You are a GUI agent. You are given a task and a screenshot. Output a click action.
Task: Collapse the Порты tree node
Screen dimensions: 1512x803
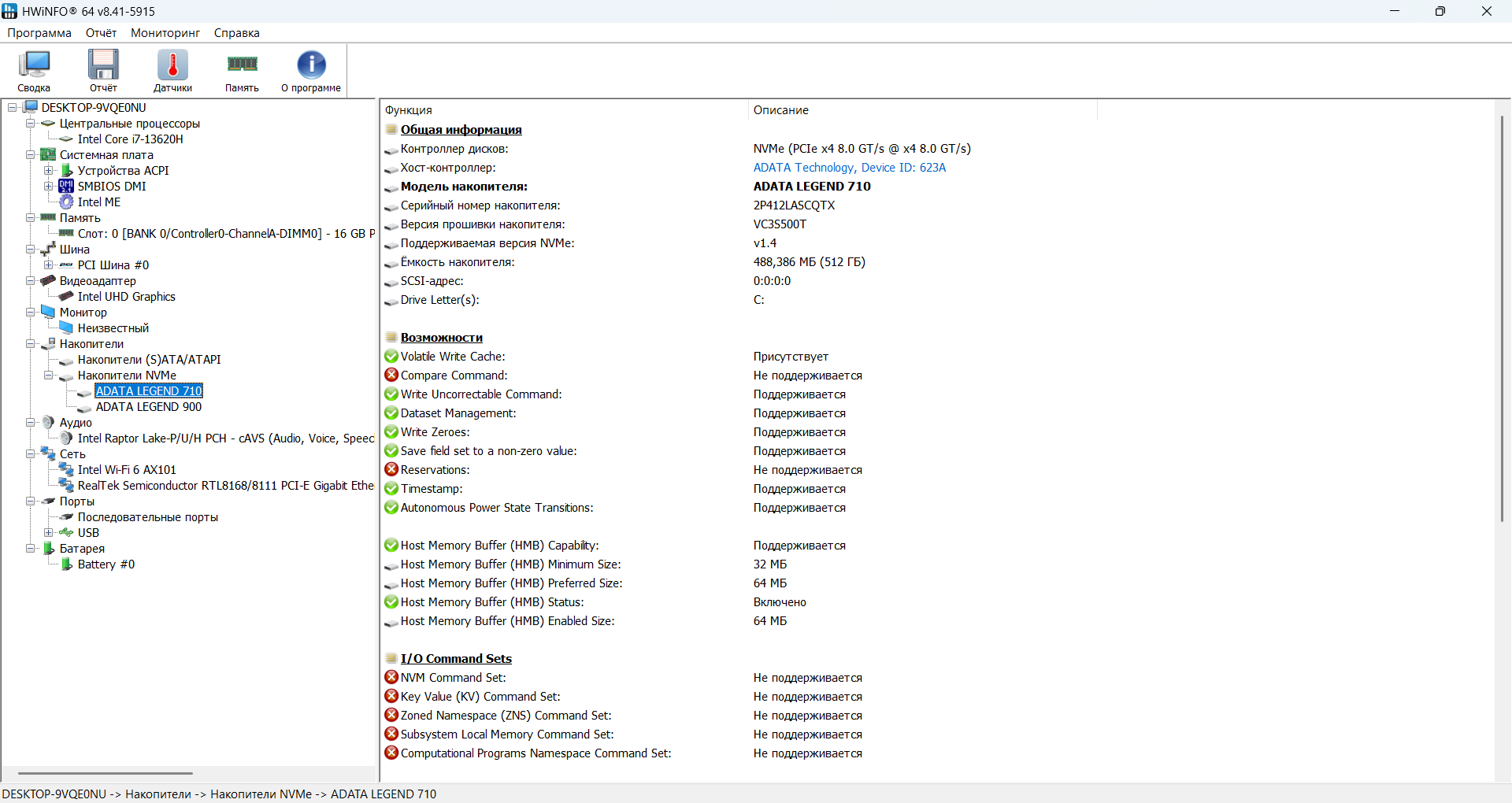pos(30,501)
